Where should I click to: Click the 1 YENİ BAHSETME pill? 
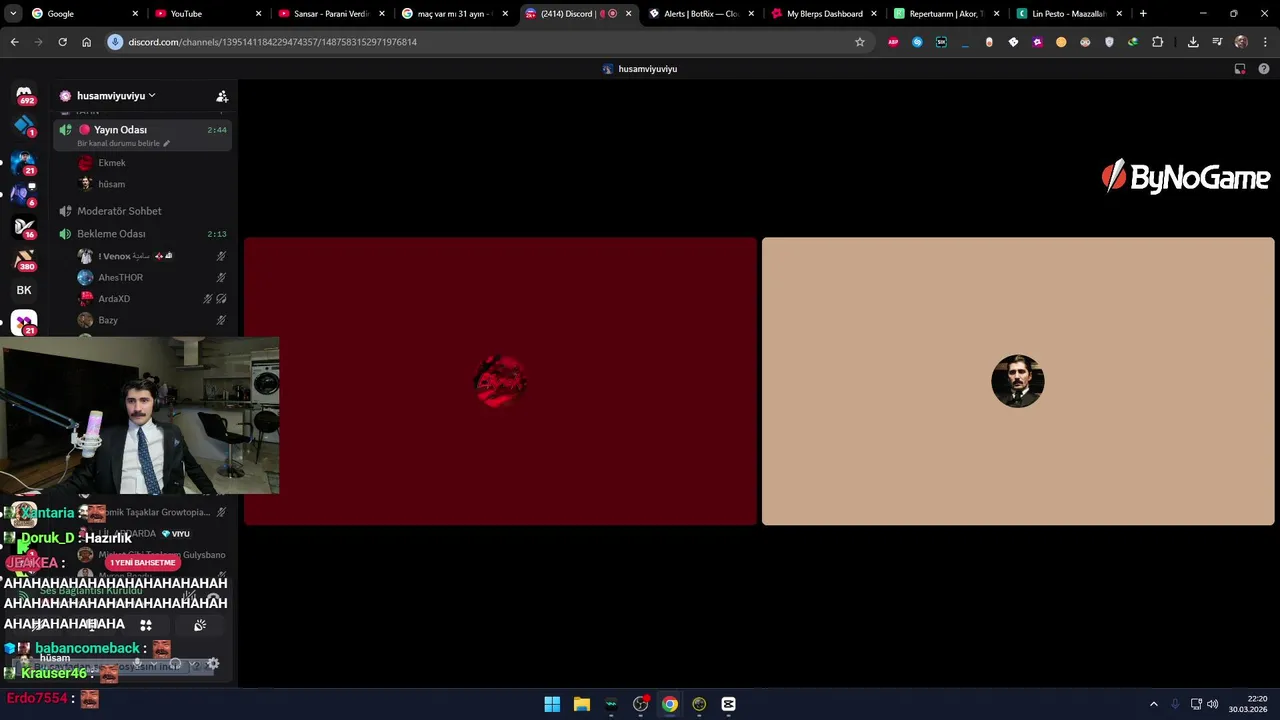point(143,563)
